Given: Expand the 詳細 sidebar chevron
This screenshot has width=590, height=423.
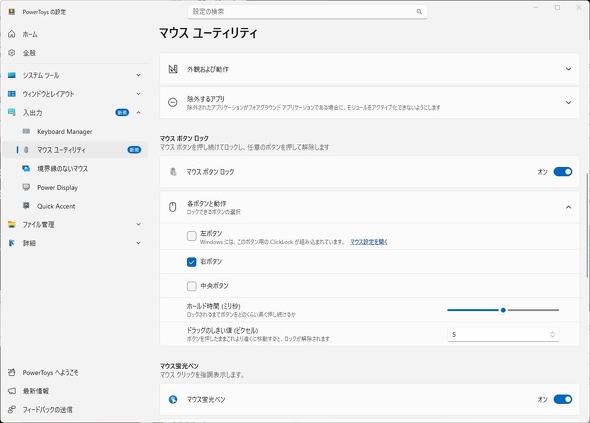Looking at the screenshot, I should pyautogui.click(x=138, y=243).
